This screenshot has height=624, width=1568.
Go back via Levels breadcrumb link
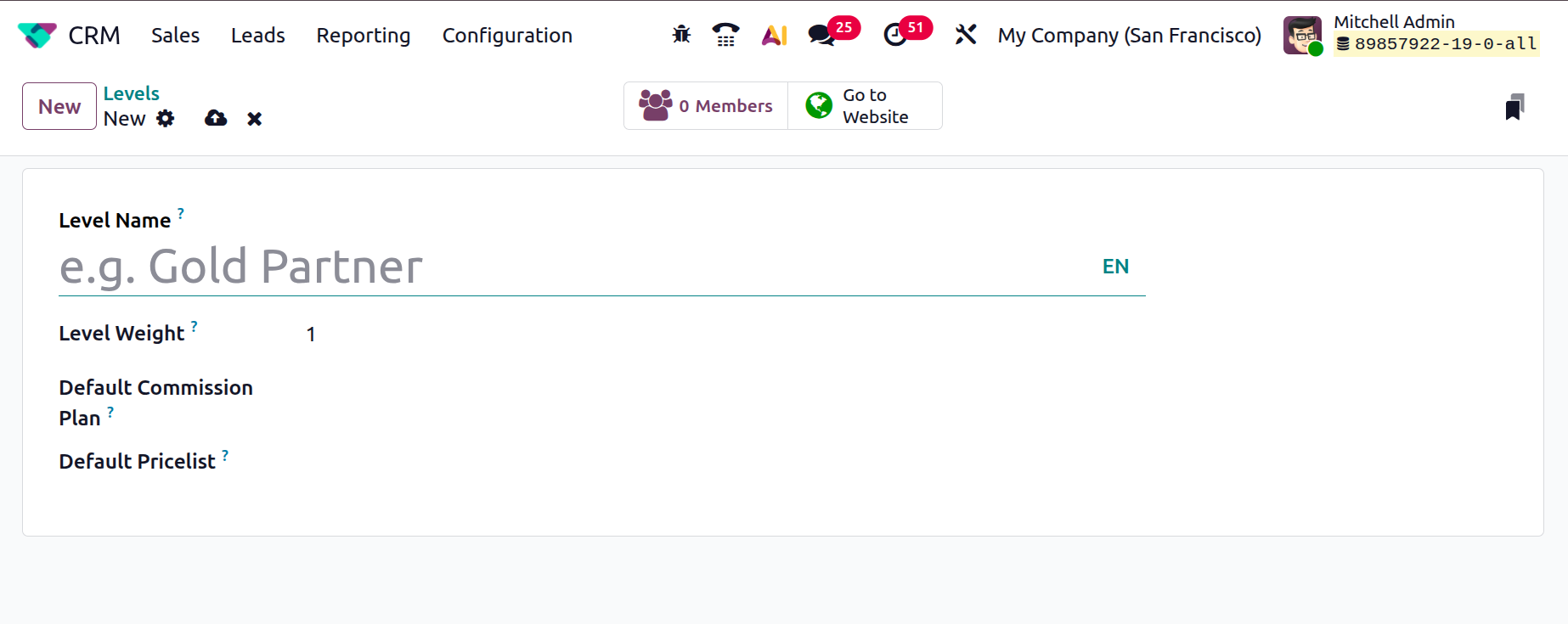point(132,93)
